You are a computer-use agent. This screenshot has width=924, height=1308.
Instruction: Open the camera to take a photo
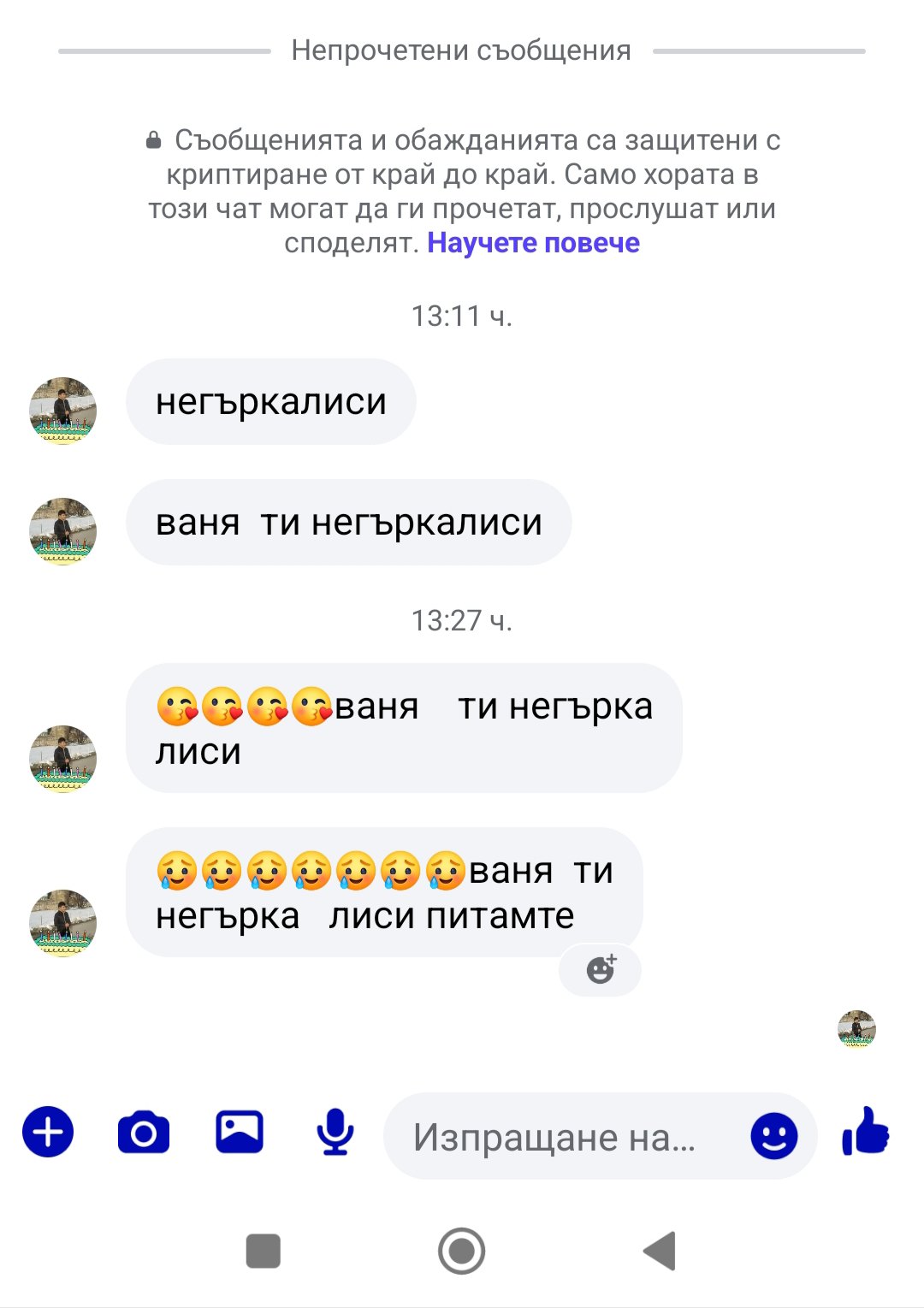pyautogui.click(x=144, y=1133)
